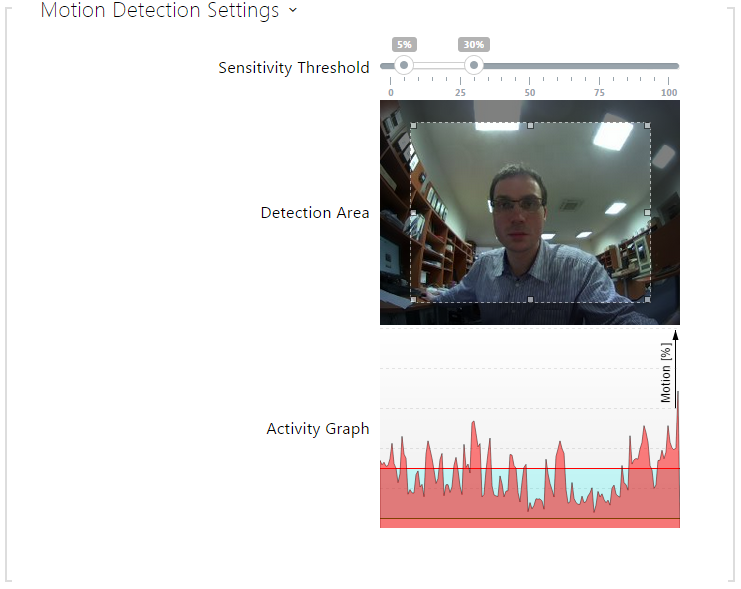This screenshot has width=741, height=589.
Task: Click the upper red threshold line in the Activity Graph
Action: point(530,468)
